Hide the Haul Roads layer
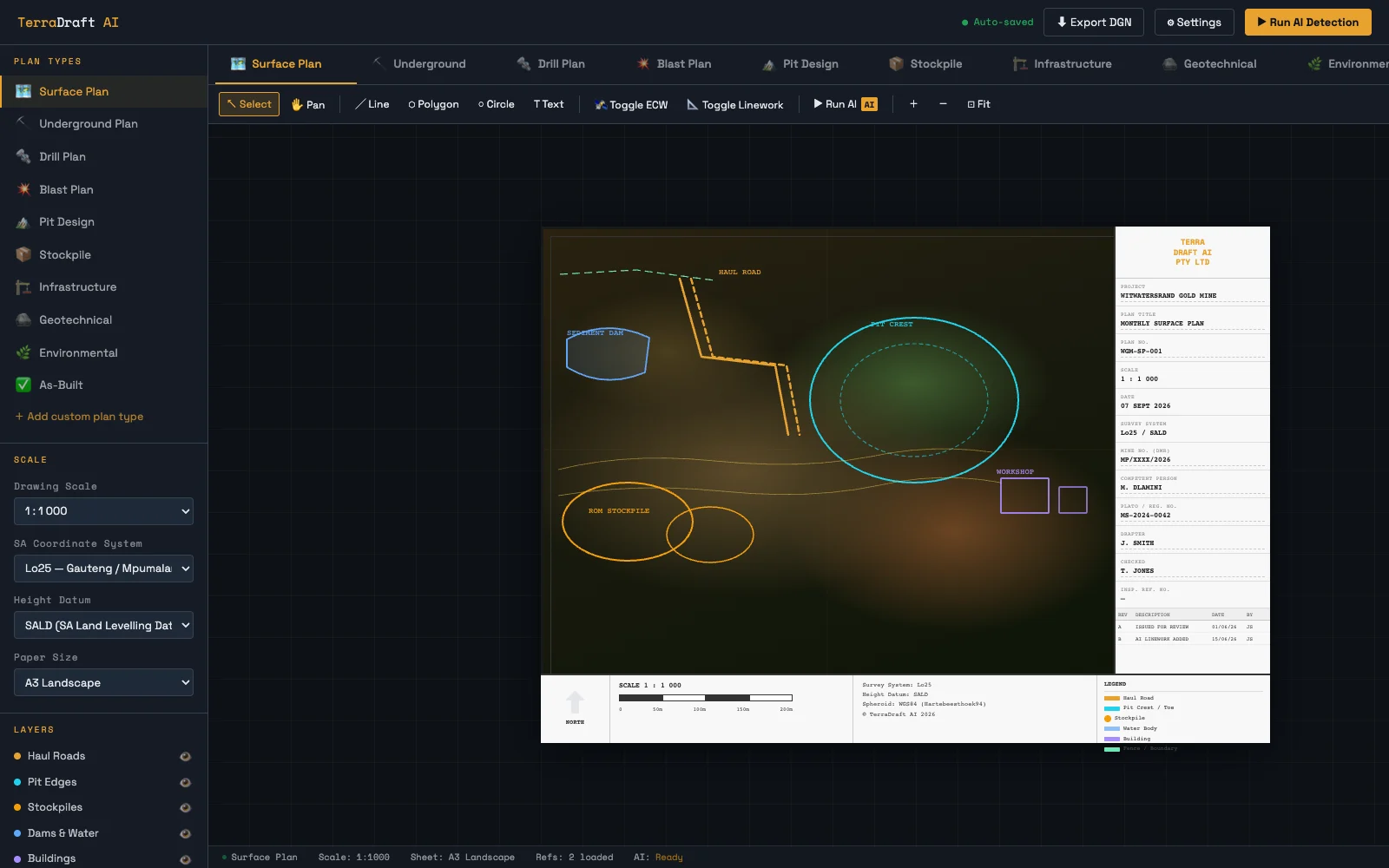1389x868 pixels. [x=185, y=757]
